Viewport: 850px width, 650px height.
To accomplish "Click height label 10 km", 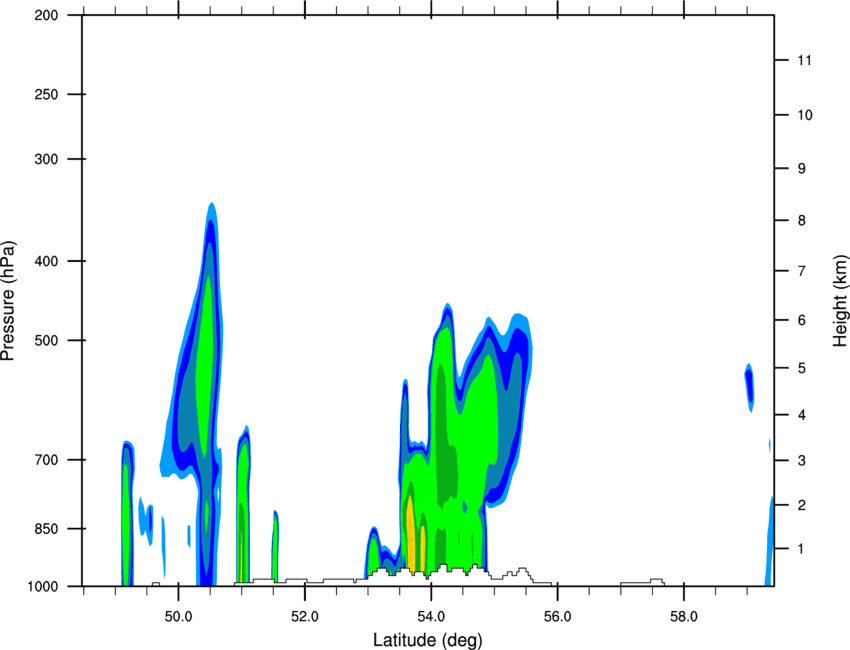I will 804,115.
